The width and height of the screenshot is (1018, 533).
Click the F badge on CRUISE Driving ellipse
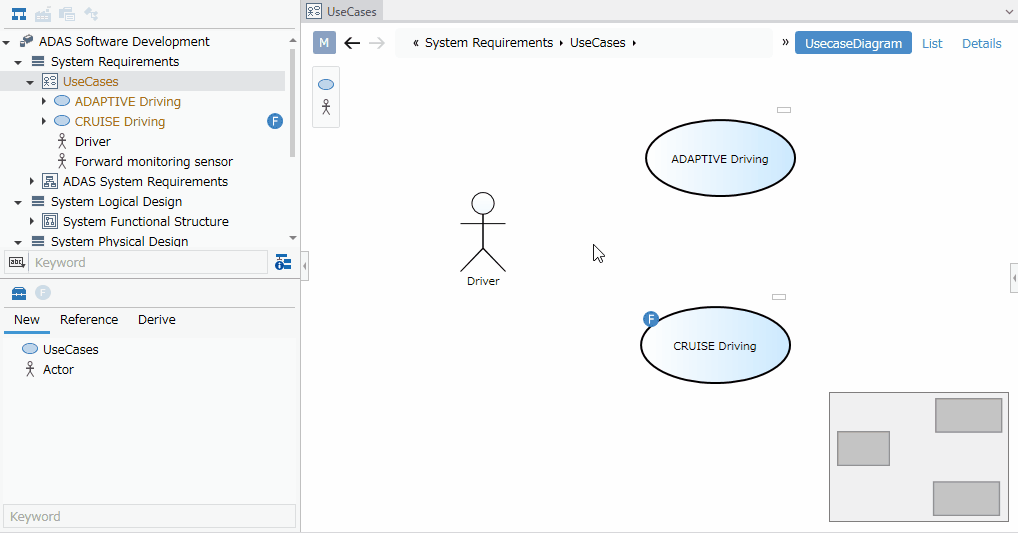click(651, 319)
